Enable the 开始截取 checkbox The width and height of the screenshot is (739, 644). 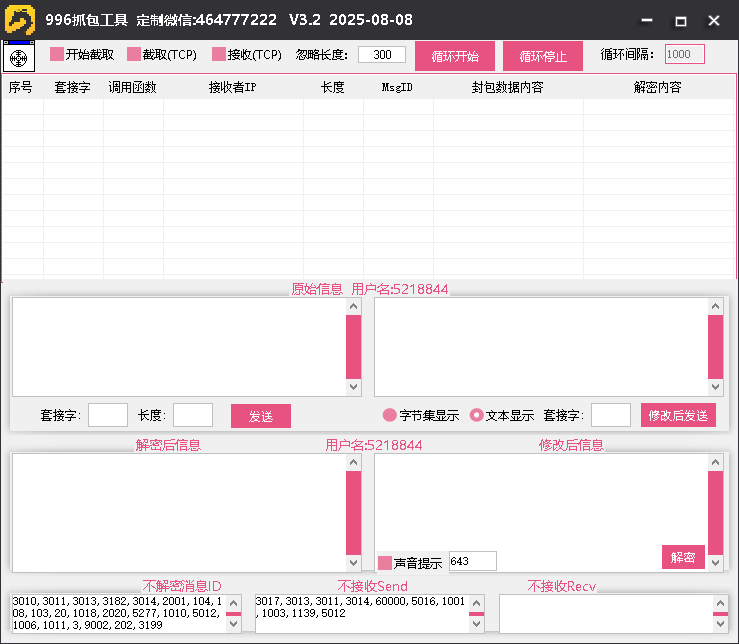coord(57,54)
